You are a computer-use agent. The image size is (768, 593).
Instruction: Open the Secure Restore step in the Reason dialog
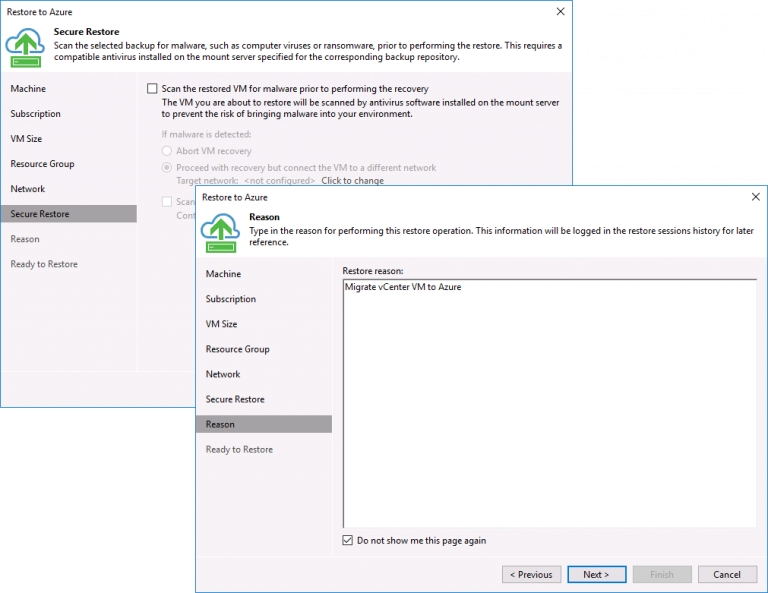pos(235,399)
